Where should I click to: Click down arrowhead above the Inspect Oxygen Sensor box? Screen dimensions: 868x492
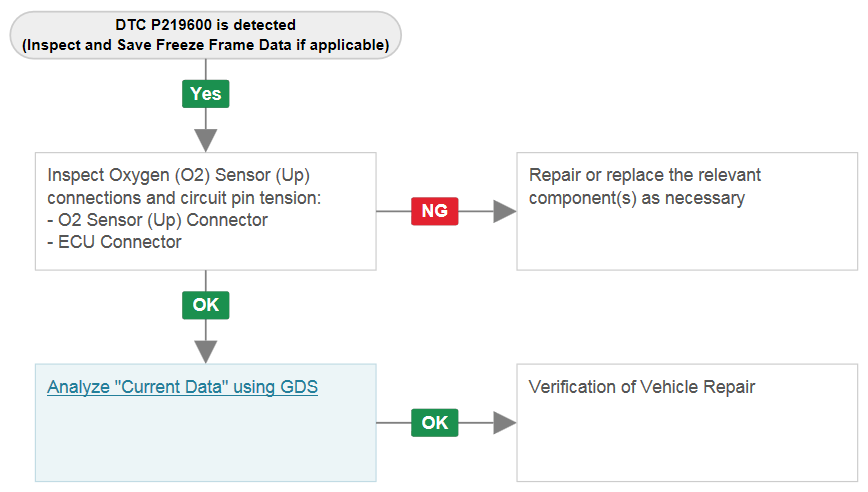coord(205,141)
